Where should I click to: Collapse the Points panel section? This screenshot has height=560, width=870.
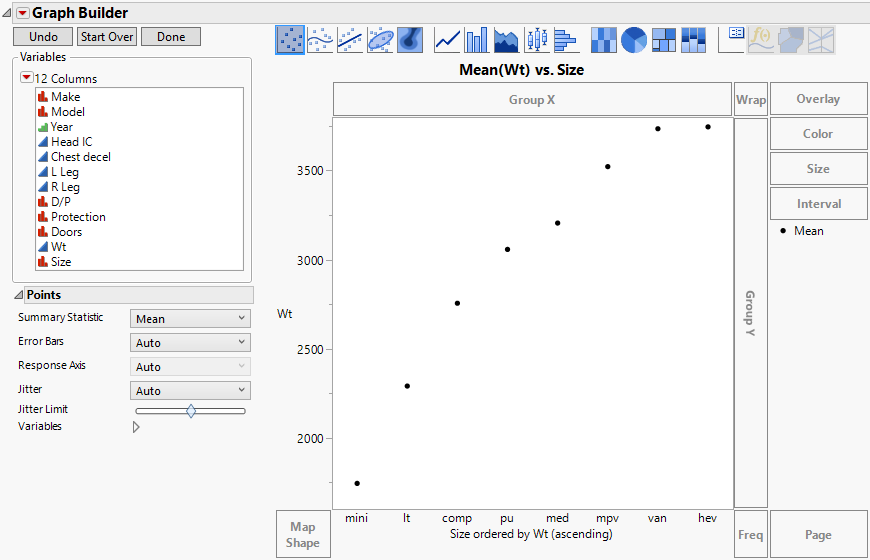click(x=19, y=295)
